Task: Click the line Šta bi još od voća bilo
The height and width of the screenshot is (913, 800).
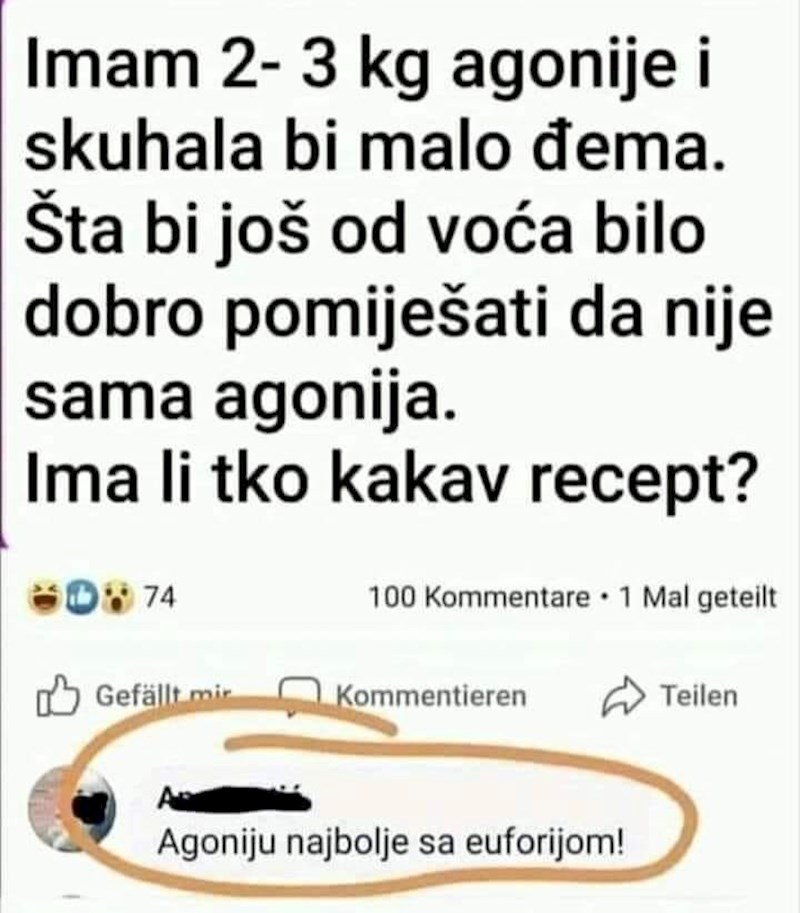Action: pyautogui.click(x=365, y=231)
